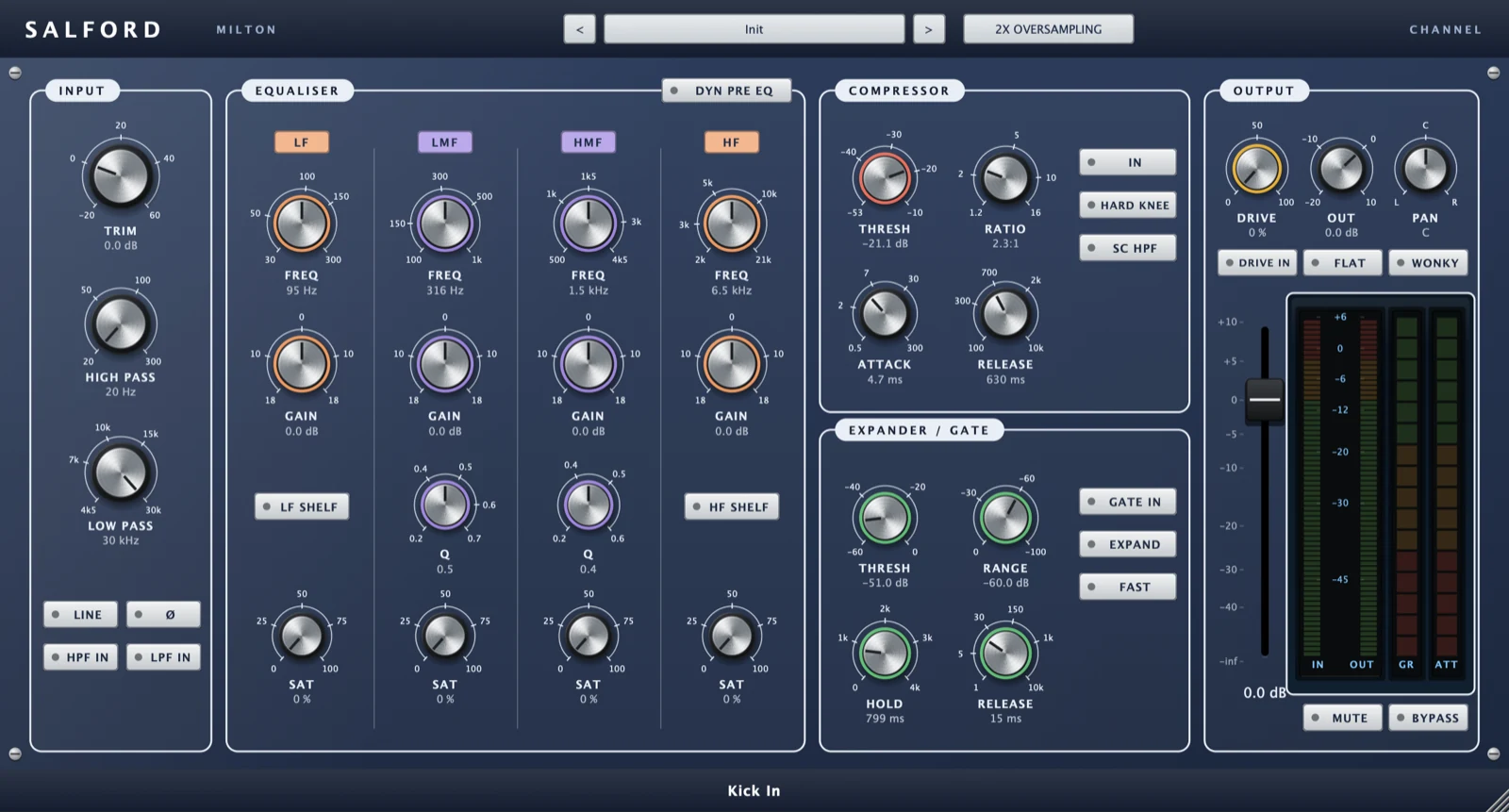1509x812 pixels.
Task: Click the HF band label button
Action: (x=731, y=142)
